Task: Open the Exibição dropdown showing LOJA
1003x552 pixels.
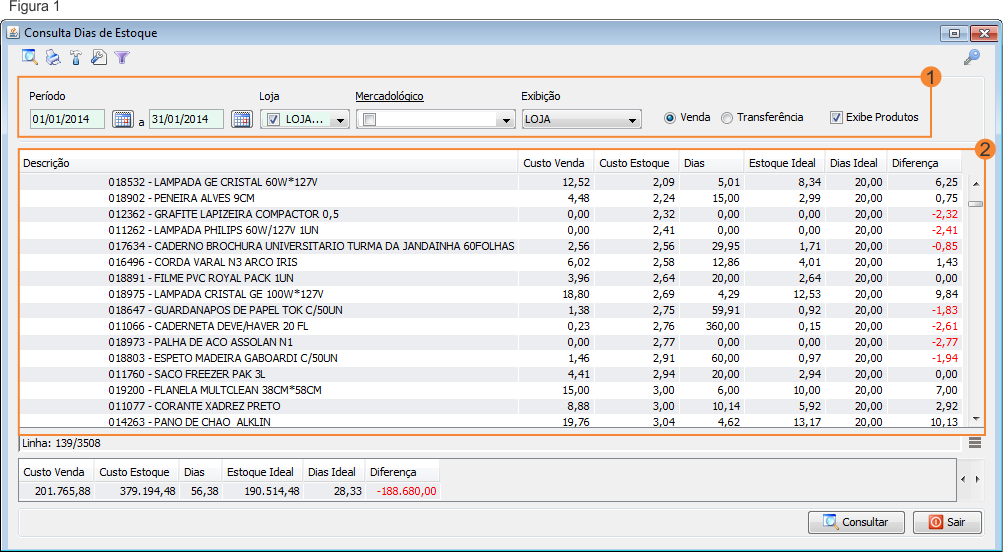Action: (581, 120)
